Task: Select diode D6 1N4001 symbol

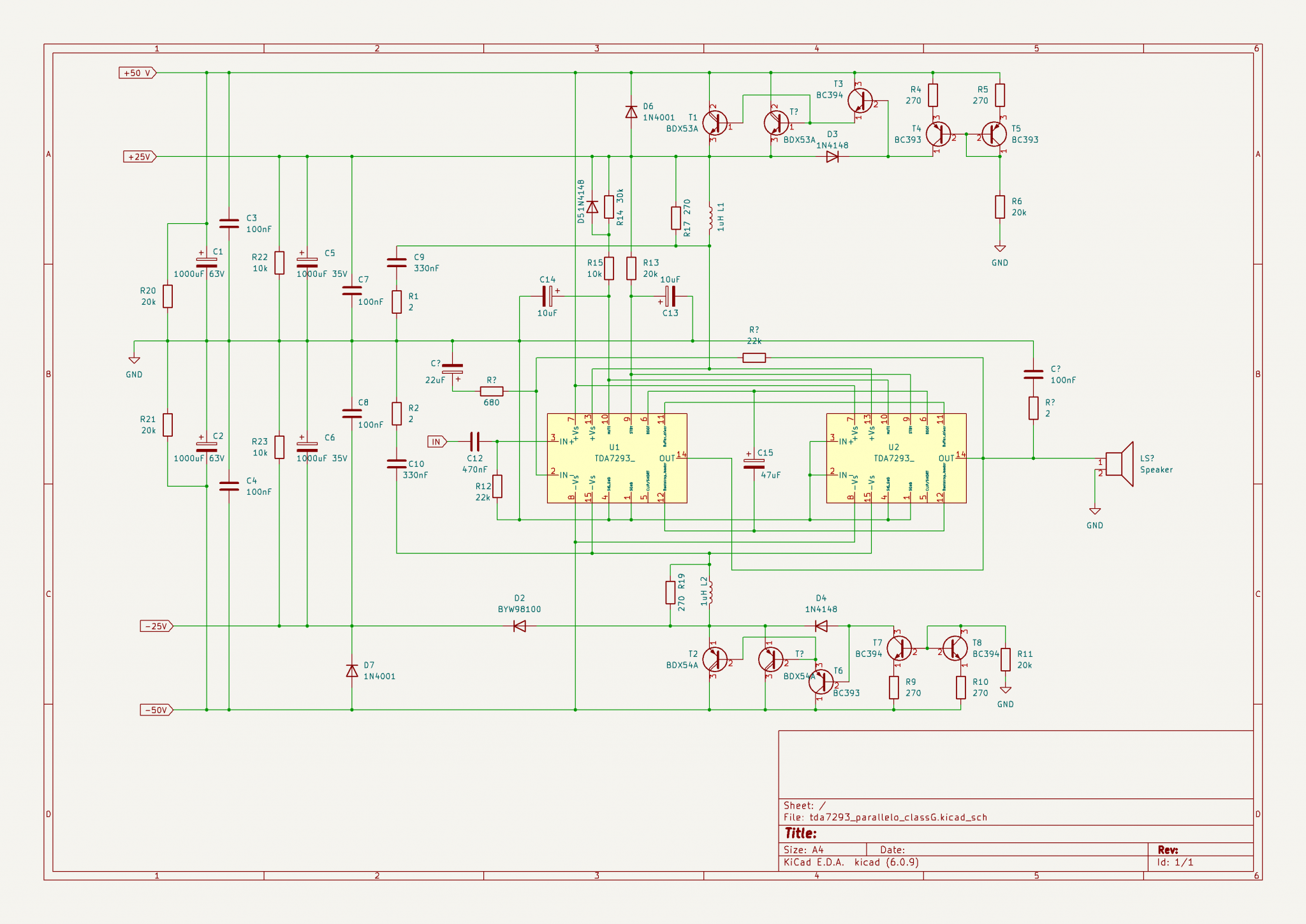Action: [x=631, y=112]
